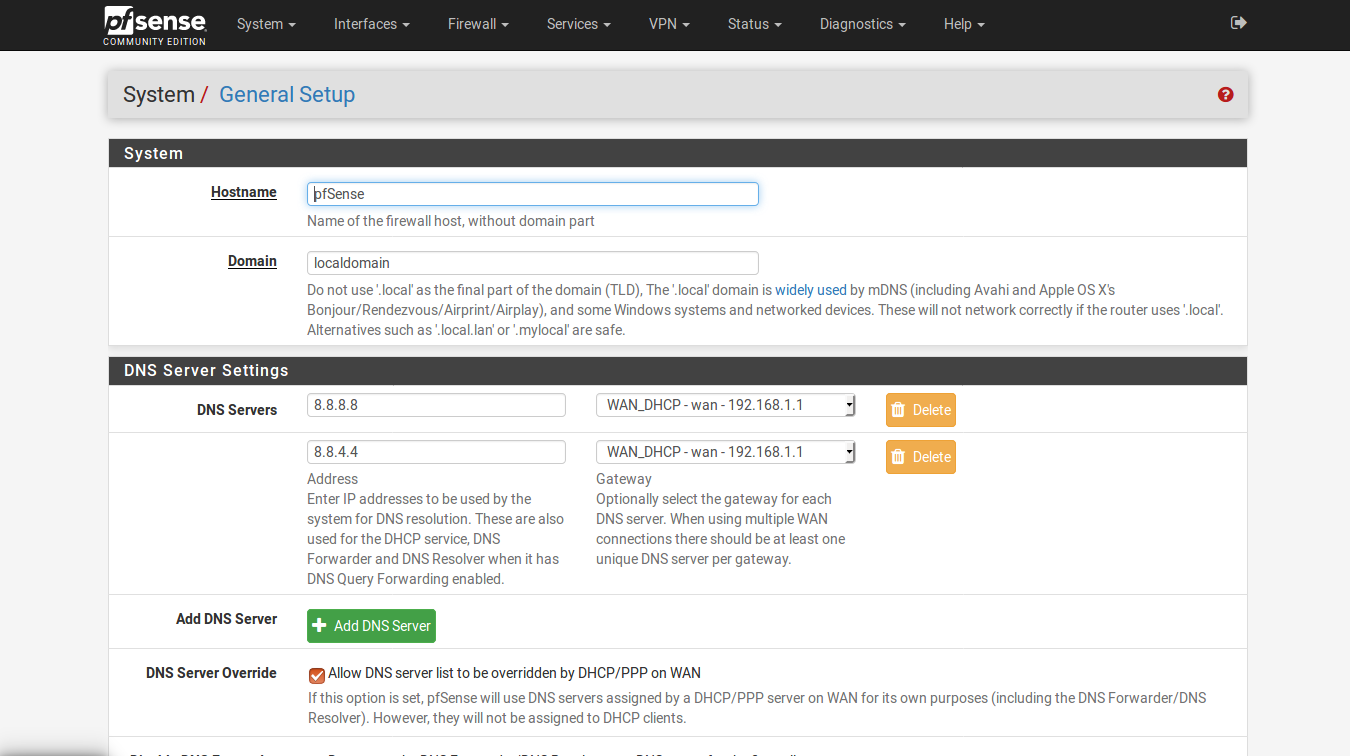Open the Services menu
This screenshot has width=1350, height=756.
click(578, 24)
